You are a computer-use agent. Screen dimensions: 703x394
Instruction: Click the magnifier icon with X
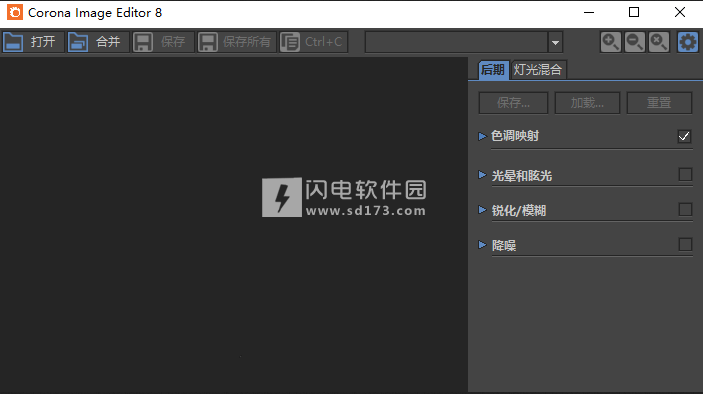659,42
